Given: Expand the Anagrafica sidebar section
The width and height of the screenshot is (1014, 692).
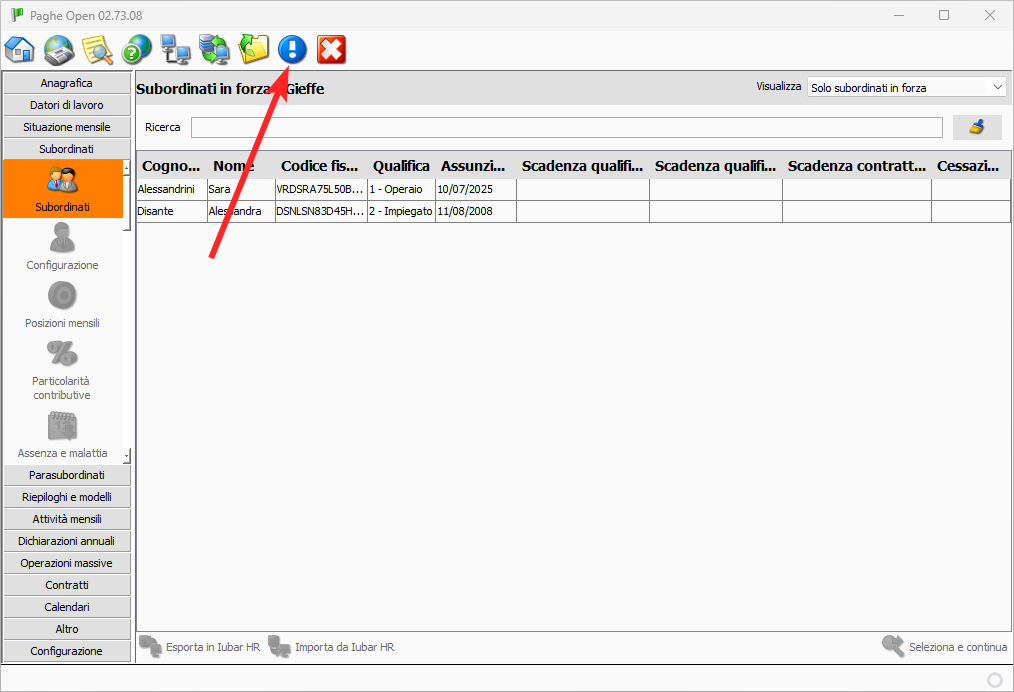Looking at the screenshot, I should [x=67, y=83].
